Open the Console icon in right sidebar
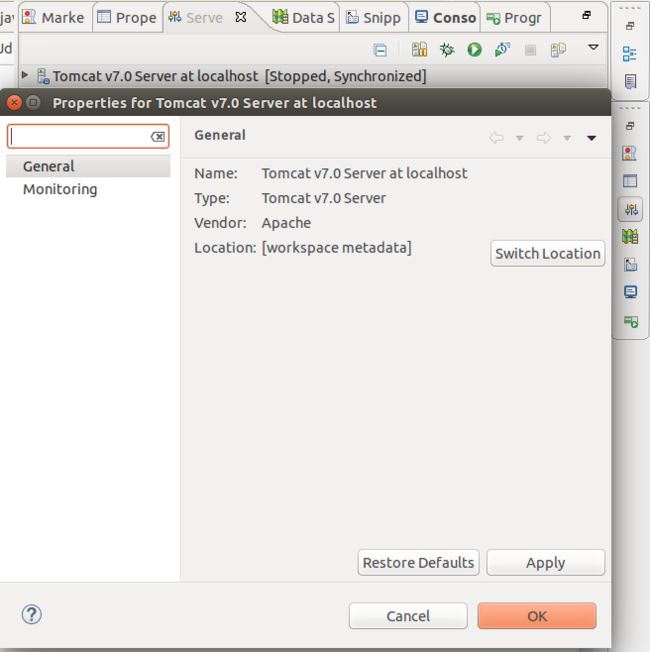Viewport: 650px width, 652px height. (630, 292)
